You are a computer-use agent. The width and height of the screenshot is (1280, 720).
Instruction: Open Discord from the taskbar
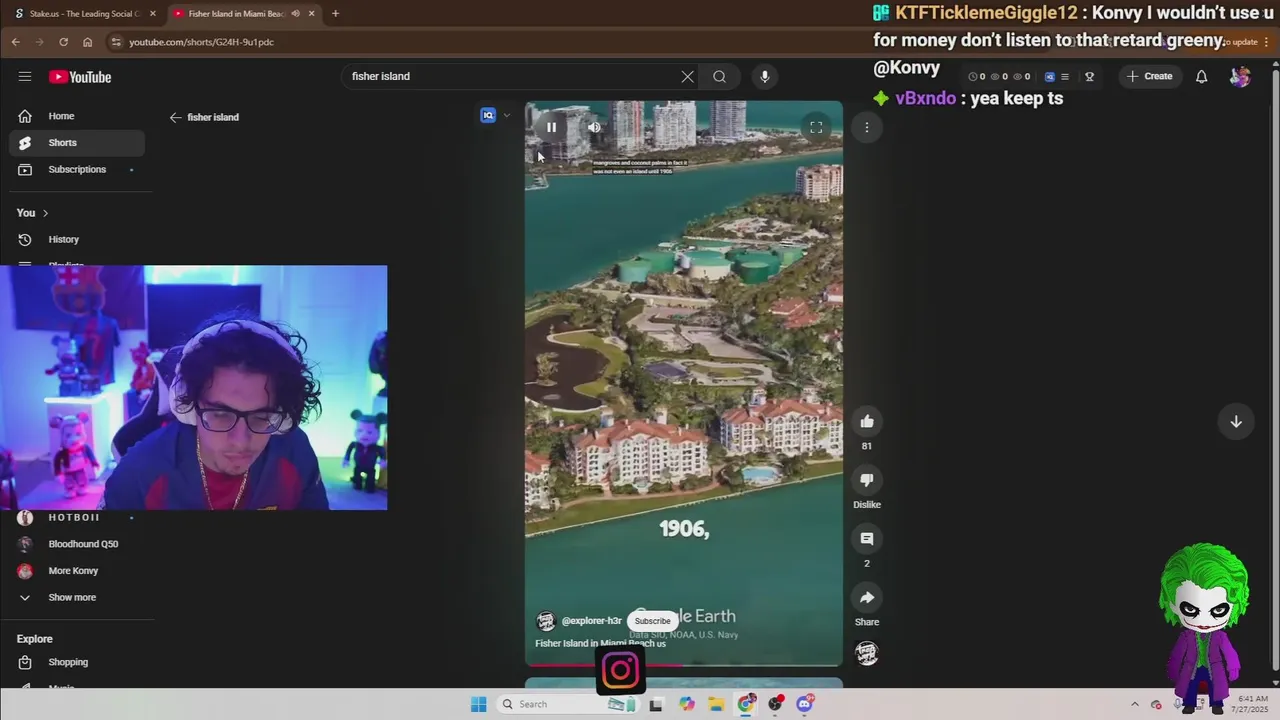tap(805, 704)
